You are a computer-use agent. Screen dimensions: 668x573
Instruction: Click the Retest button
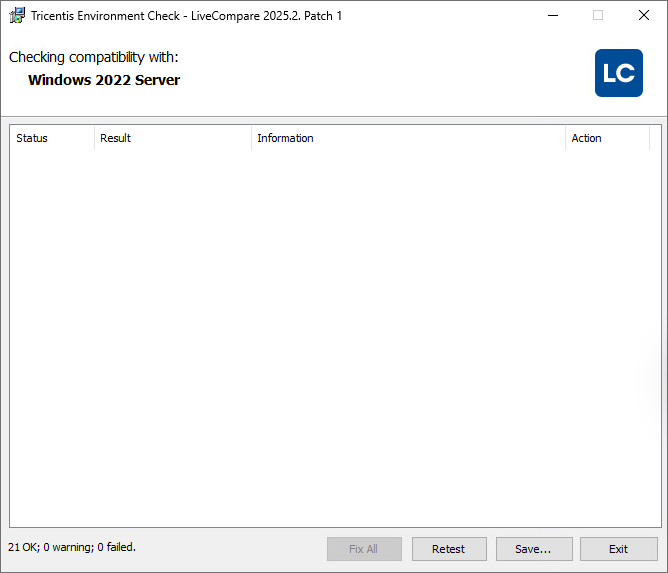click(449, 549)
